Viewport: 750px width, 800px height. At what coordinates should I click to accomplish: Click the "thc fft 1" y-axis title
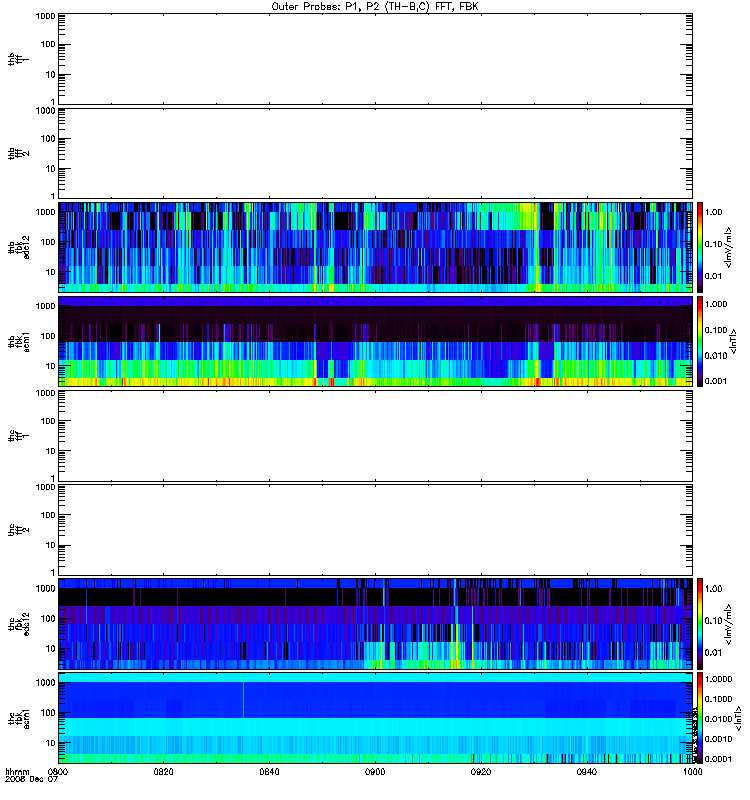(x=18, y=436)
